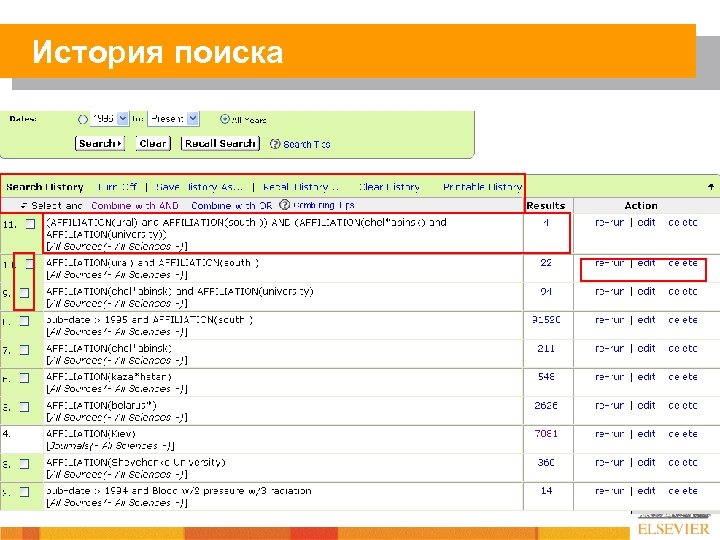720x540 pixels.
Task: Click up arrow icon in history header
Action: (711, 186)
